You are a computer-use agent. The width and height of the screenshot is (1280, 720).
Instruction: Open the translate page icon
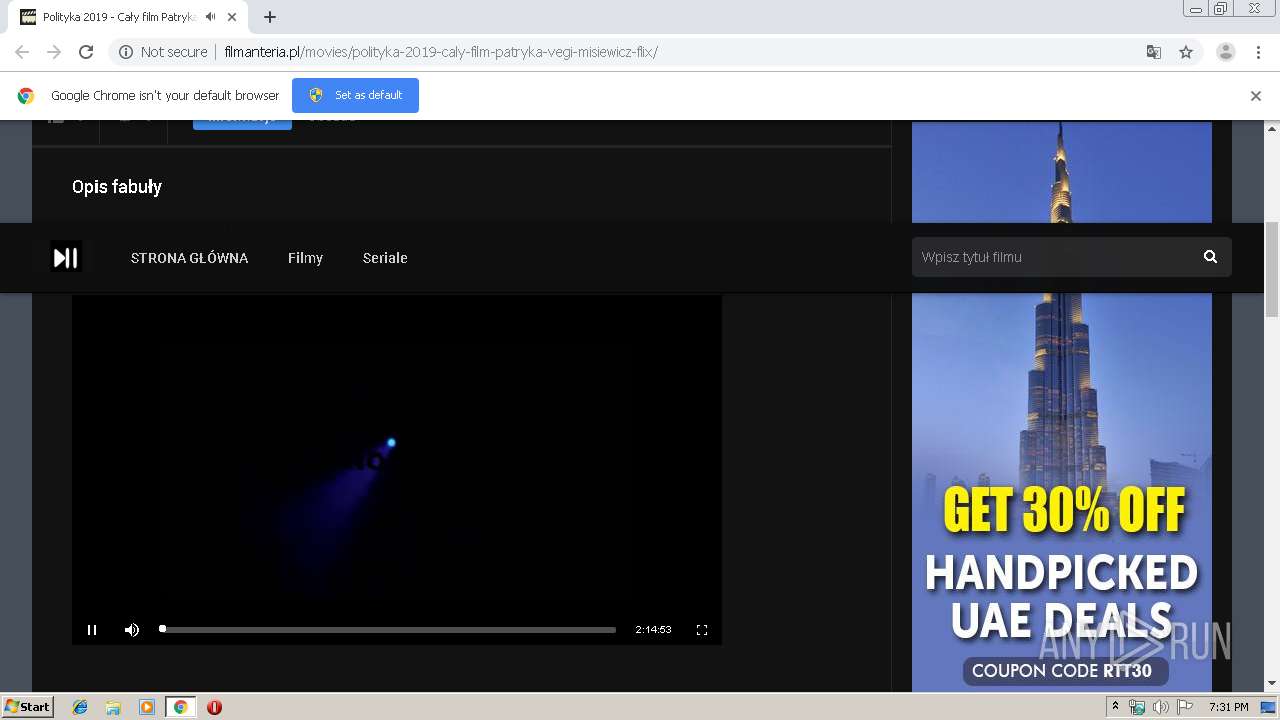(1154, 52)
